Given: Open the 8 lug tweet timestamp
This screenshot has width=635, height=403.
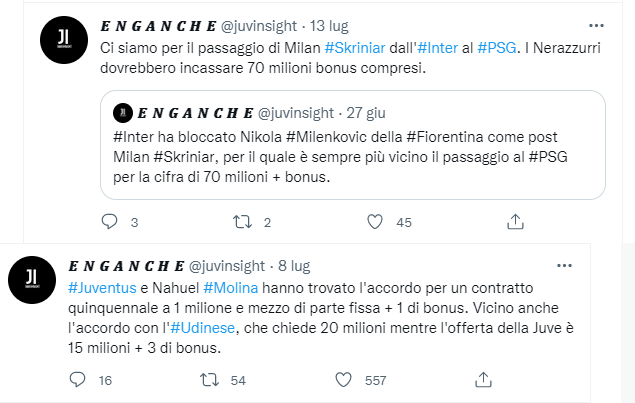Looking at the screenshot, I should 292,267.
